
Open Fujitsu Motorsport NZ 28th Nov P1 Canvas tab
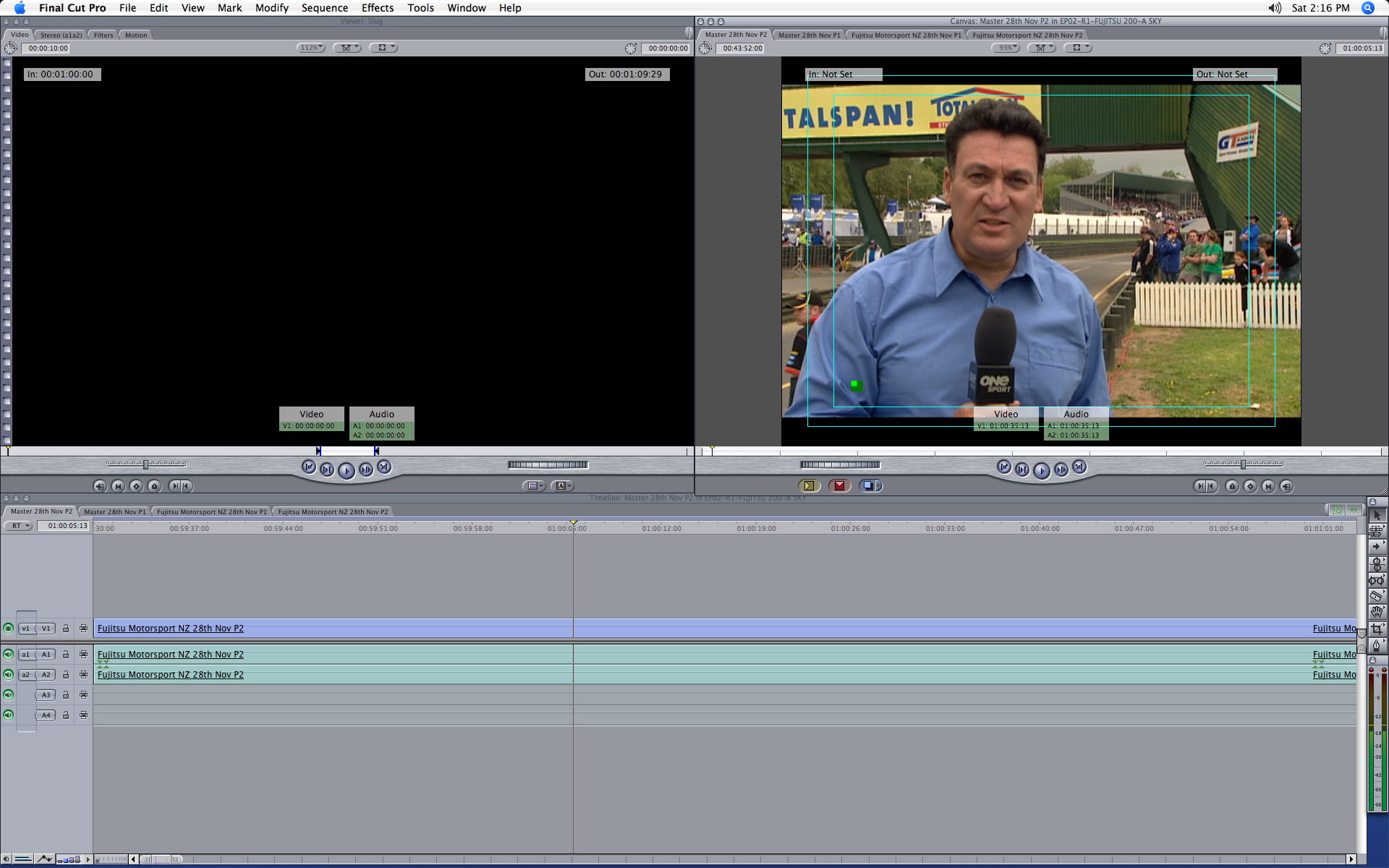pos(906,35)
